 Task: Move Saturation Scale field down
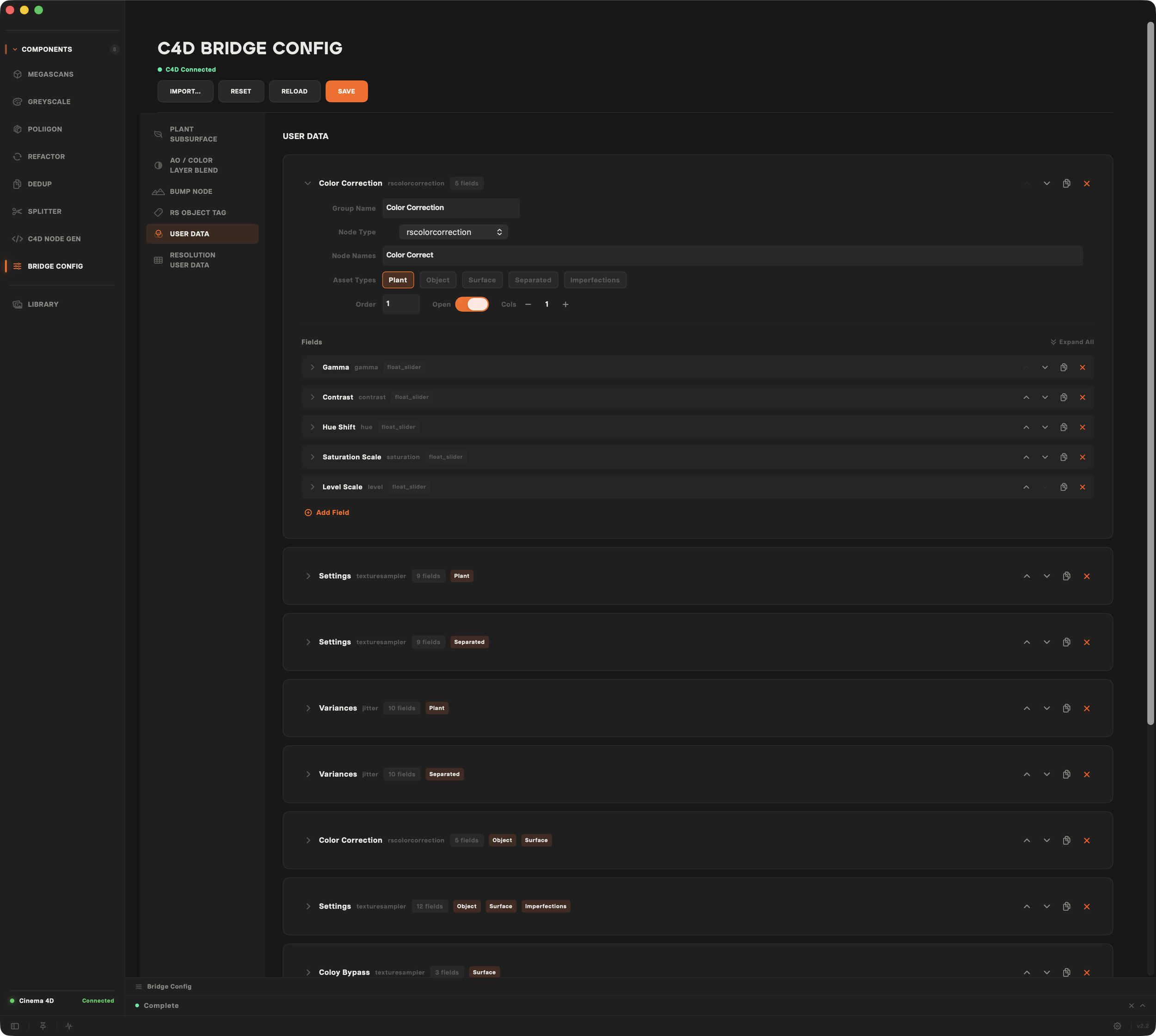(x=1045, y=457)
